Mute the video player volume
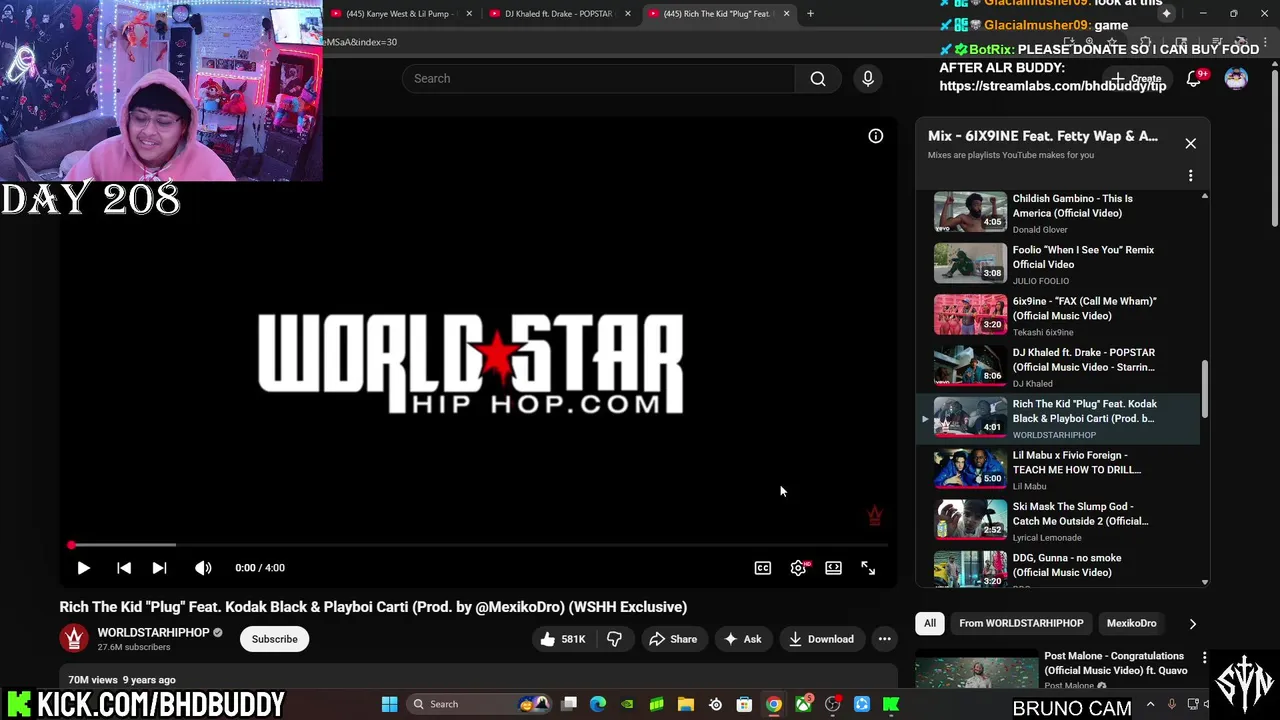Image resolution: width=1280 pixels, height=720 pixels. click(x=203, y=568)
